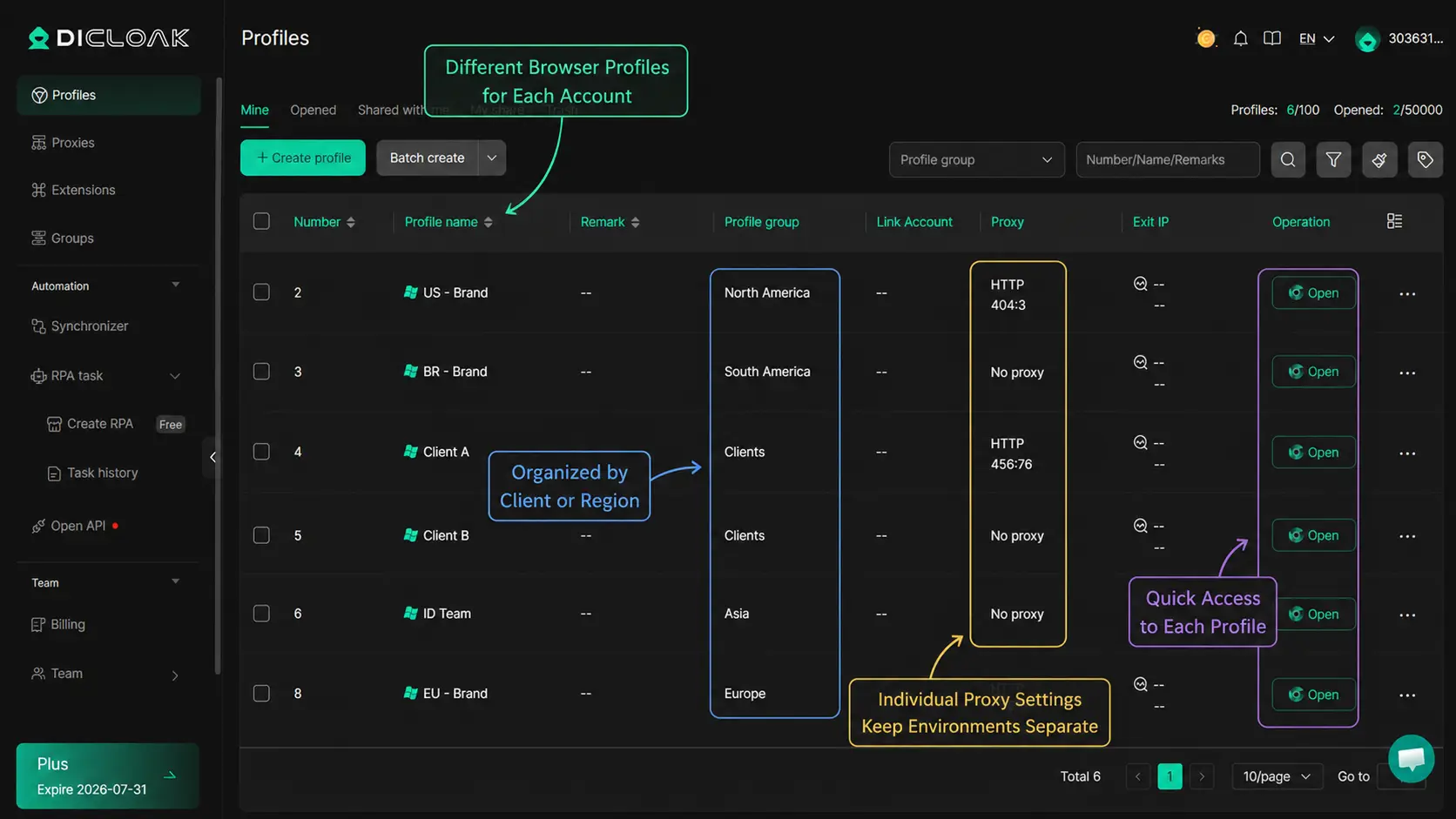Check exit IP for EU - Brand
This screenshot has width=1456, height=819.
coord(1140,684)
